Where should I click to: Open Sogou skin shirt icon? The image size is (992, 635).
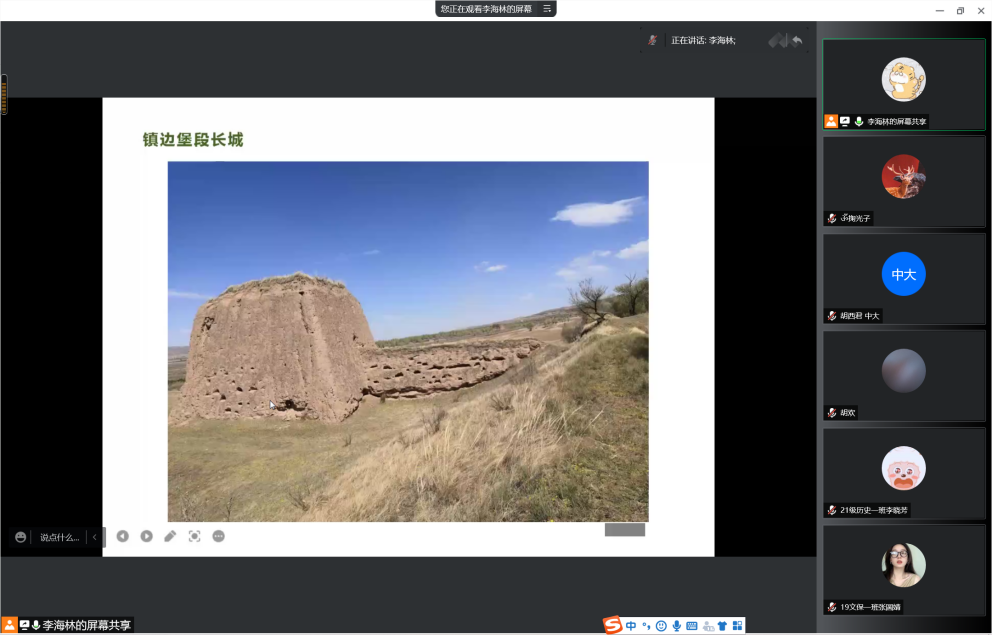(722, 626)
